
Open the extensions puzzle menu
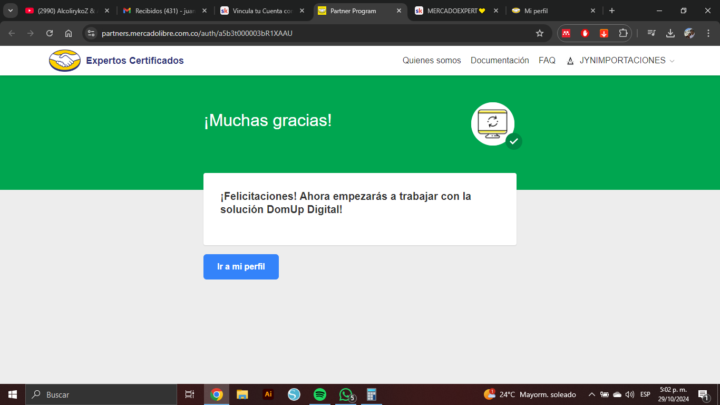(x=623, y=33)
